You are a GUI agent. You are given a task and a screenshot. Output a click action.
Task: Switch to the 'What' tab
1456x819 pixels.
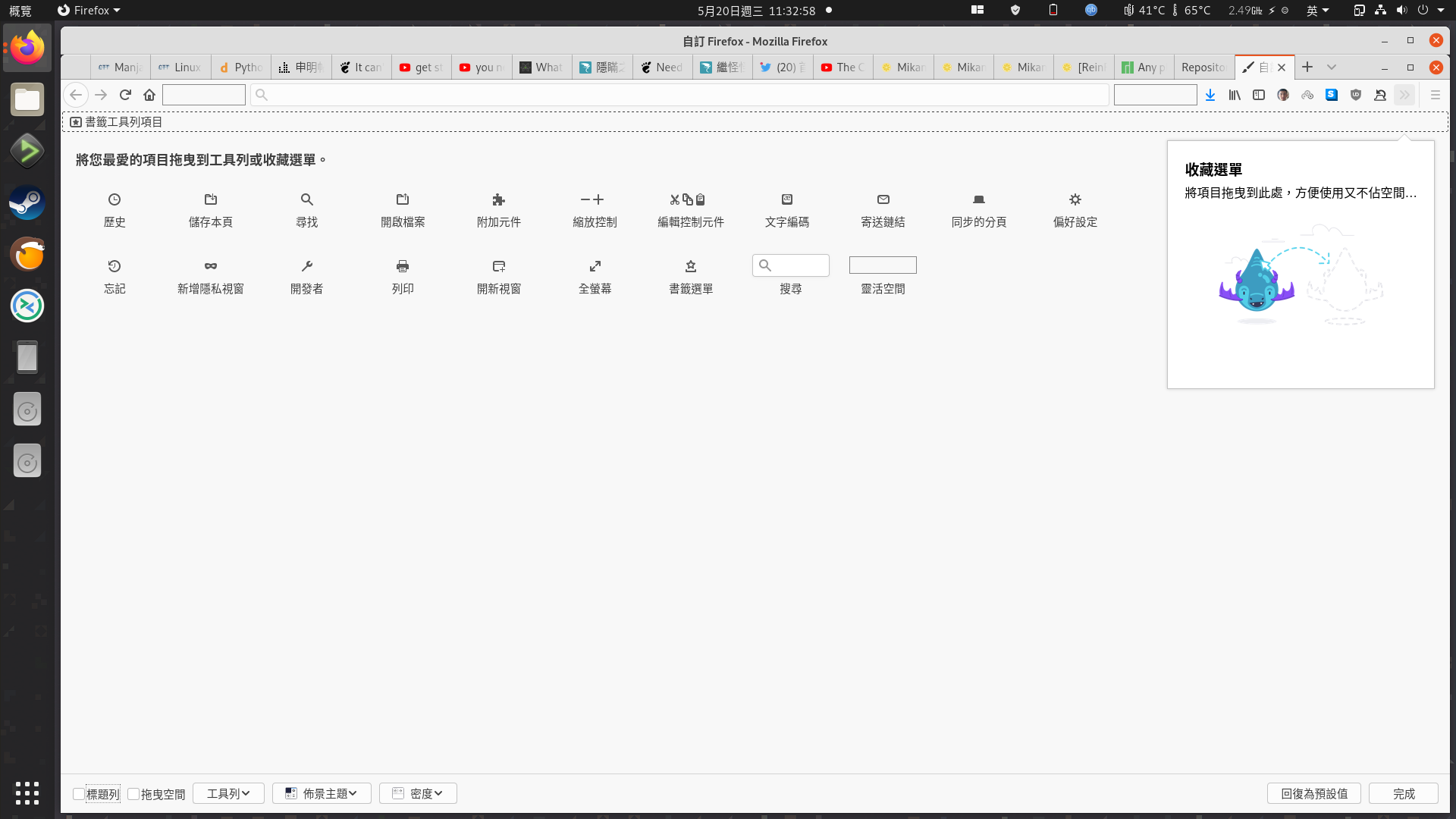[541, 67]
